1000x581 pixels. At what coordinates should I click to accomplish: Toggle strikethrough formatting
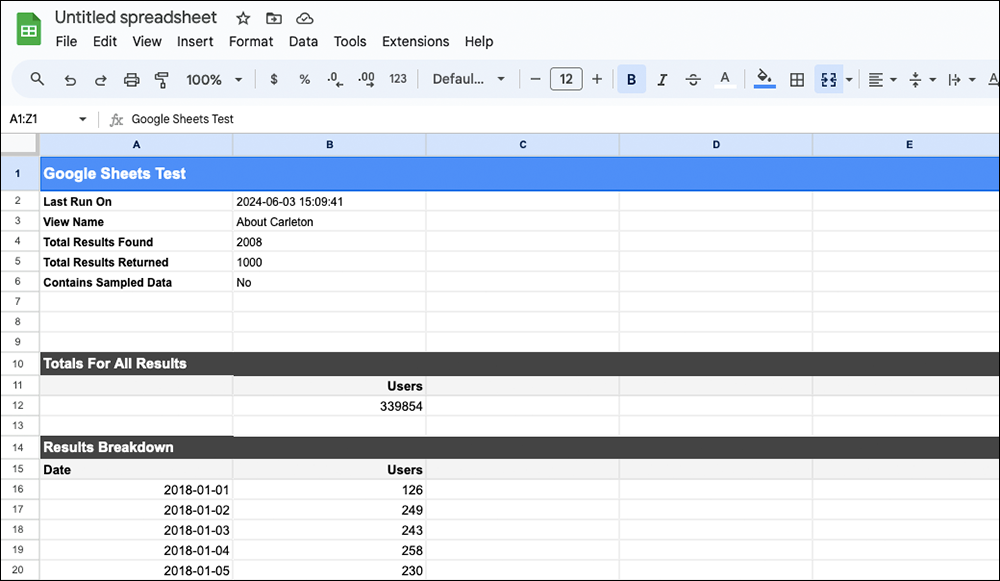(x=693, y=79)
